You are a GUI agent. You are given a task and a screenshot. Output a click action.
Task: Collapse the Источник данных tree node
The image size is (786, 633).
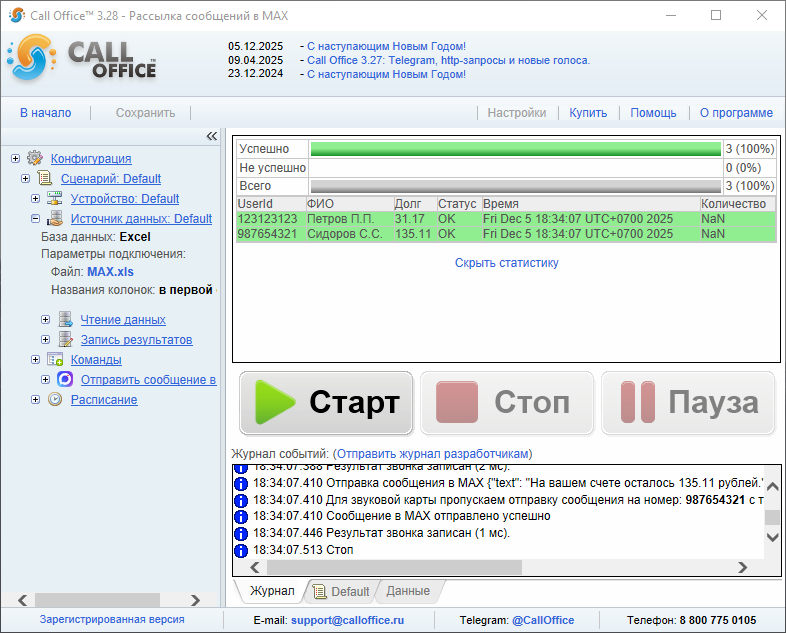click(x=36, y=219)
